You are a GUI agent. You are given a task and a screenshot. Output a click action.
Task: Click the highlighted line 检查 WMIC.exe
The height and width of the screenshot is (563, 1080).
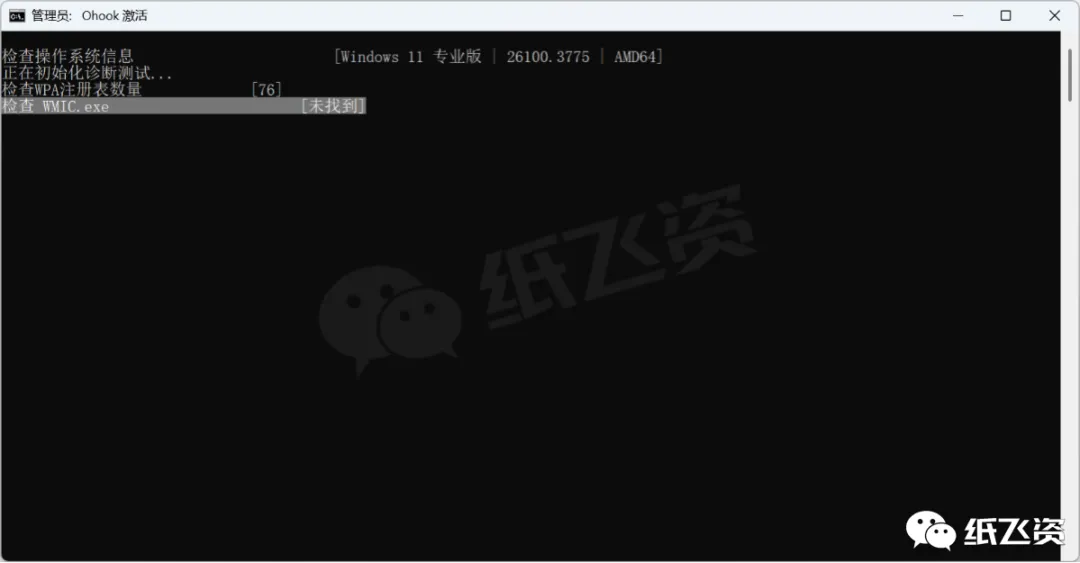(x=183, y=106)
